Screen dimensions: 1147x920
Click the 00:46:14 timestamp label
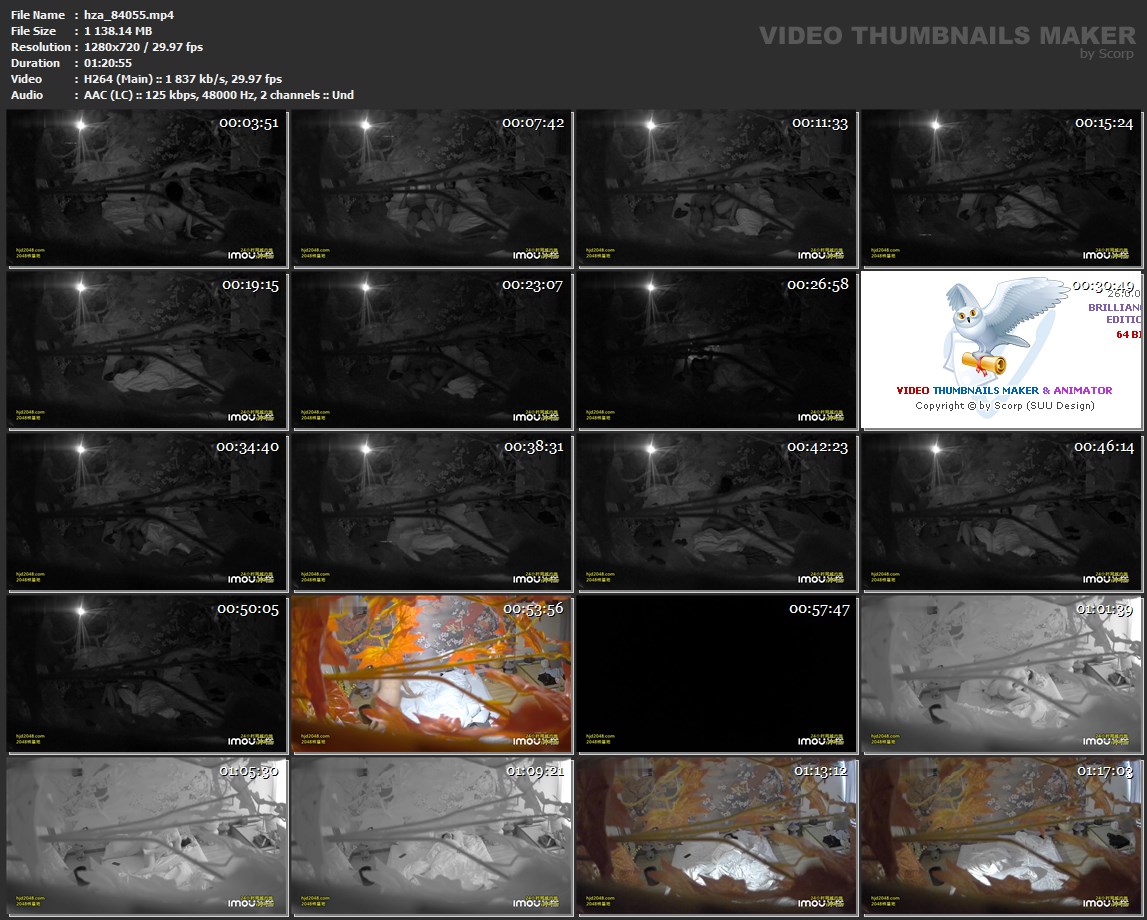tap(1103, 447)
